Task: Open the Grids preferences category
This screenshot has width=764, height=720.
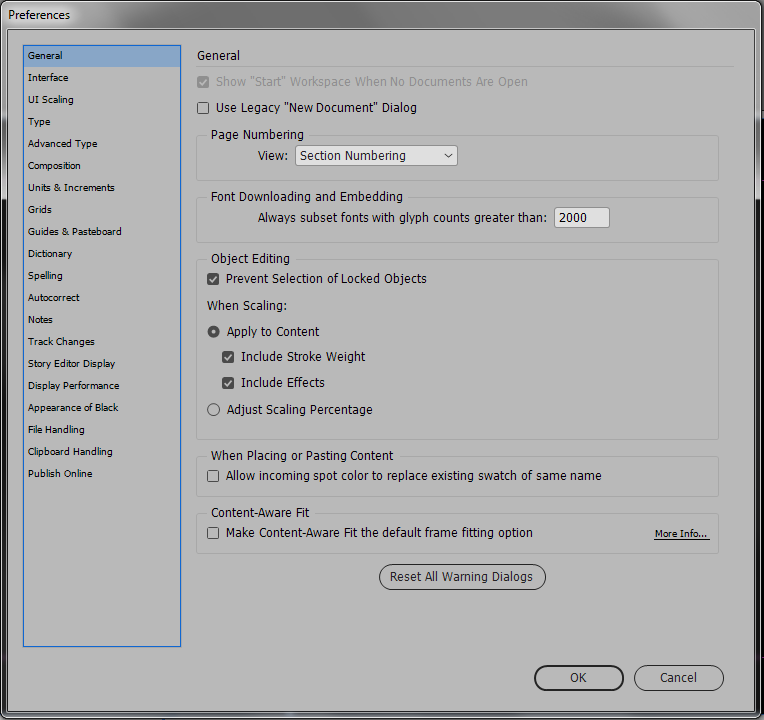Action: tap(102, 209)
